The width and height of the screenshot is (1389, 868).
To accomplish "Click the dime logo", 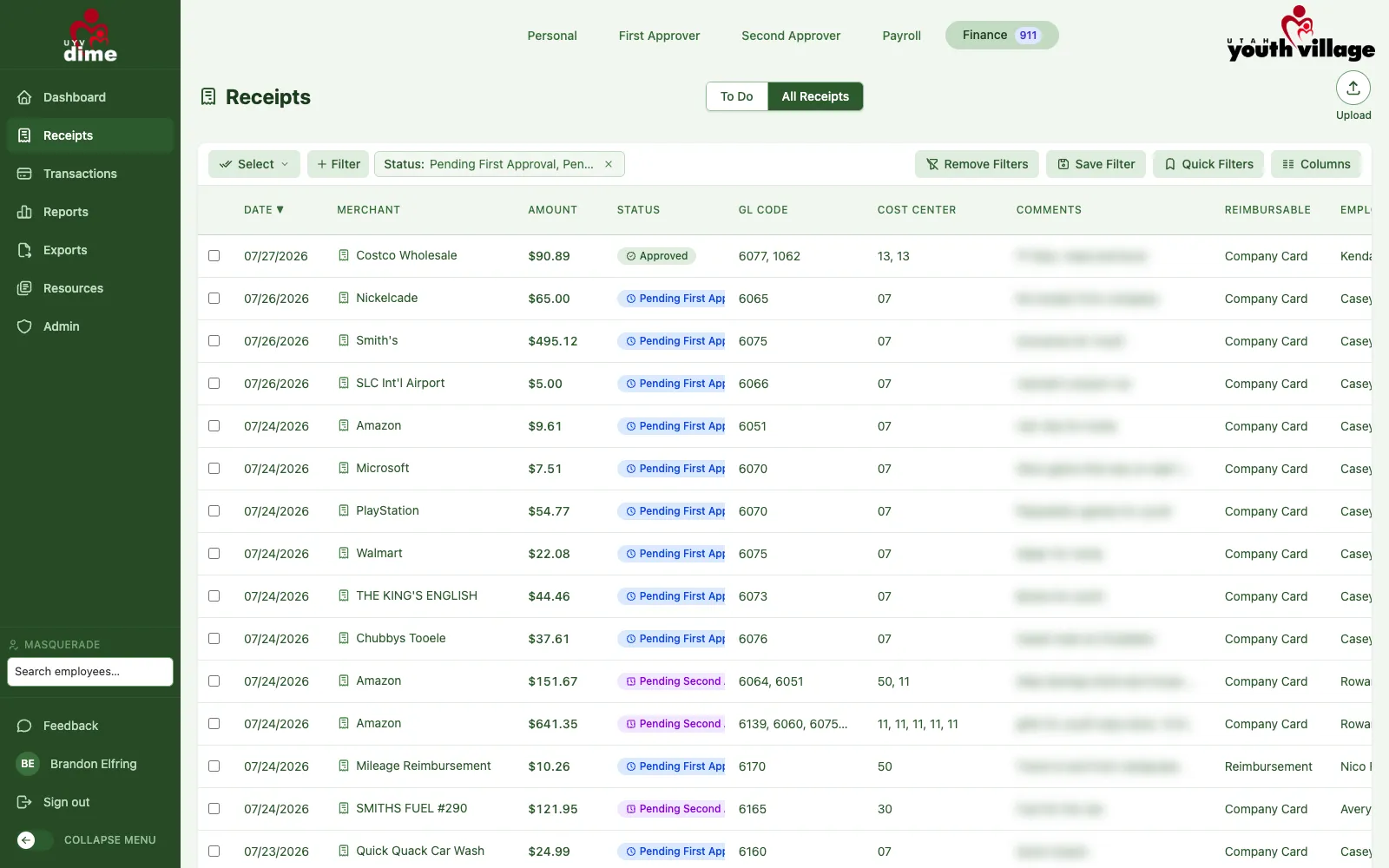I will click(90, 36).
